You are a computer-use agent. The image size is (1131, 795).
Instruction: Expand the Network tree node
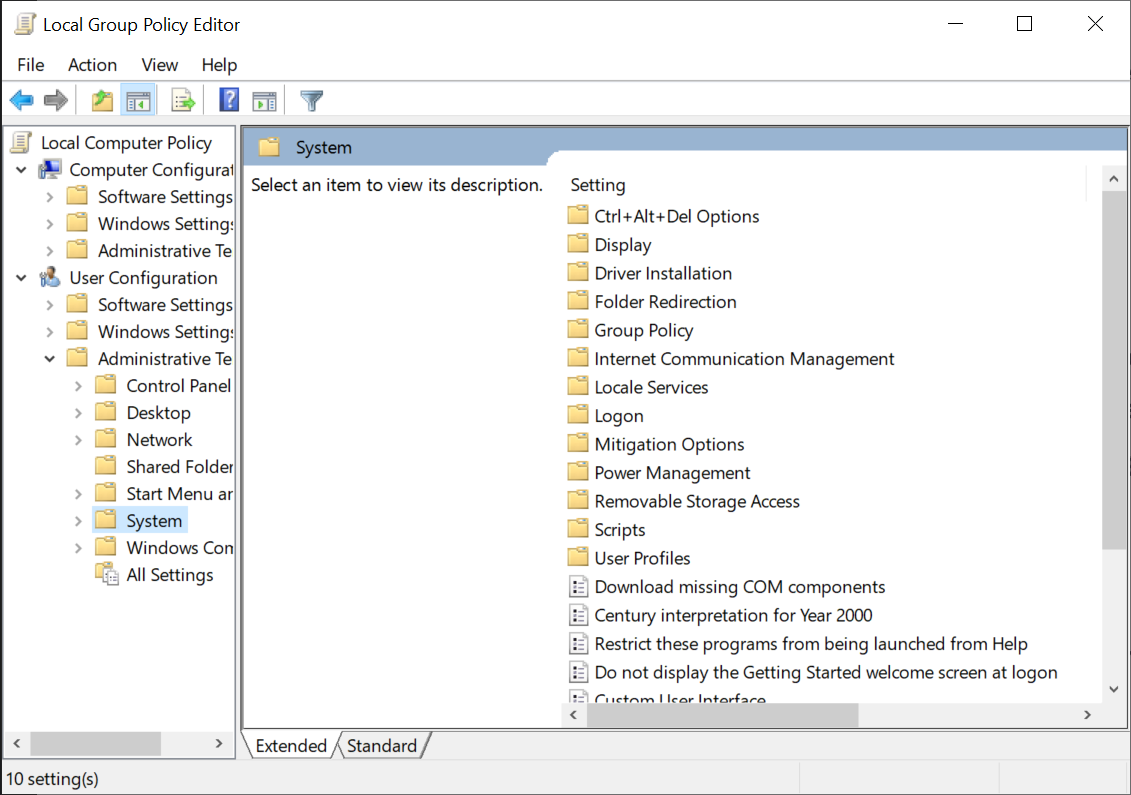coord(78,440)
